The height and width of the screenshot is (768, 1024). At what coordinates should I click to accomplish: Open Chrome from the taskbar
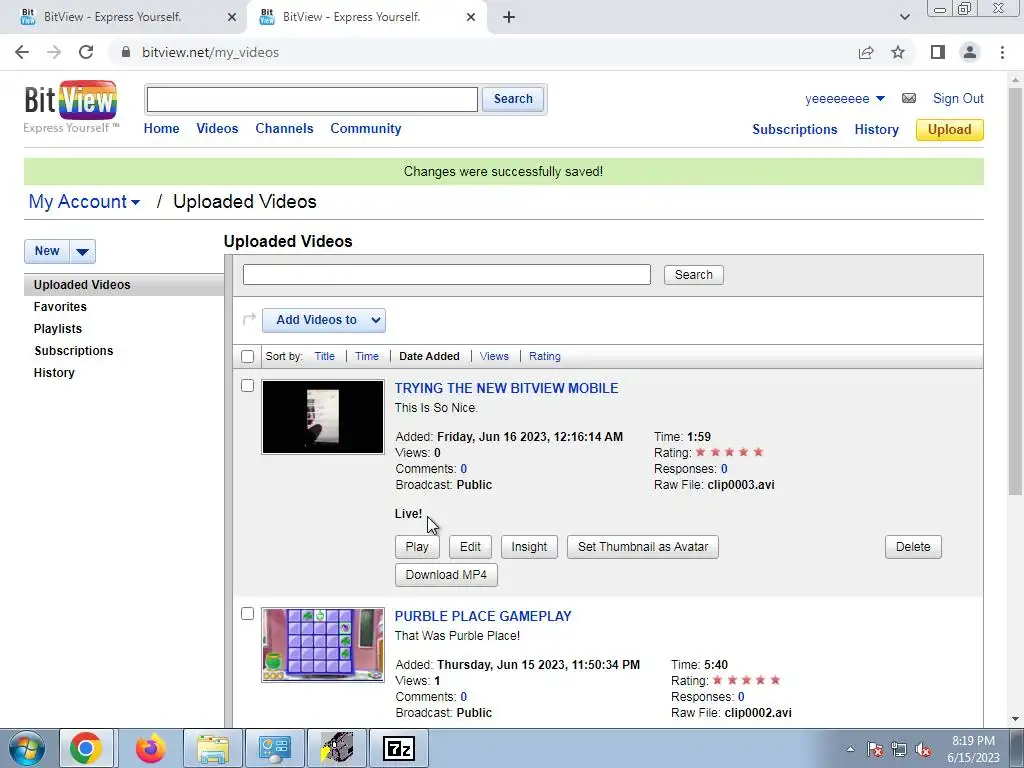(86, 748)
